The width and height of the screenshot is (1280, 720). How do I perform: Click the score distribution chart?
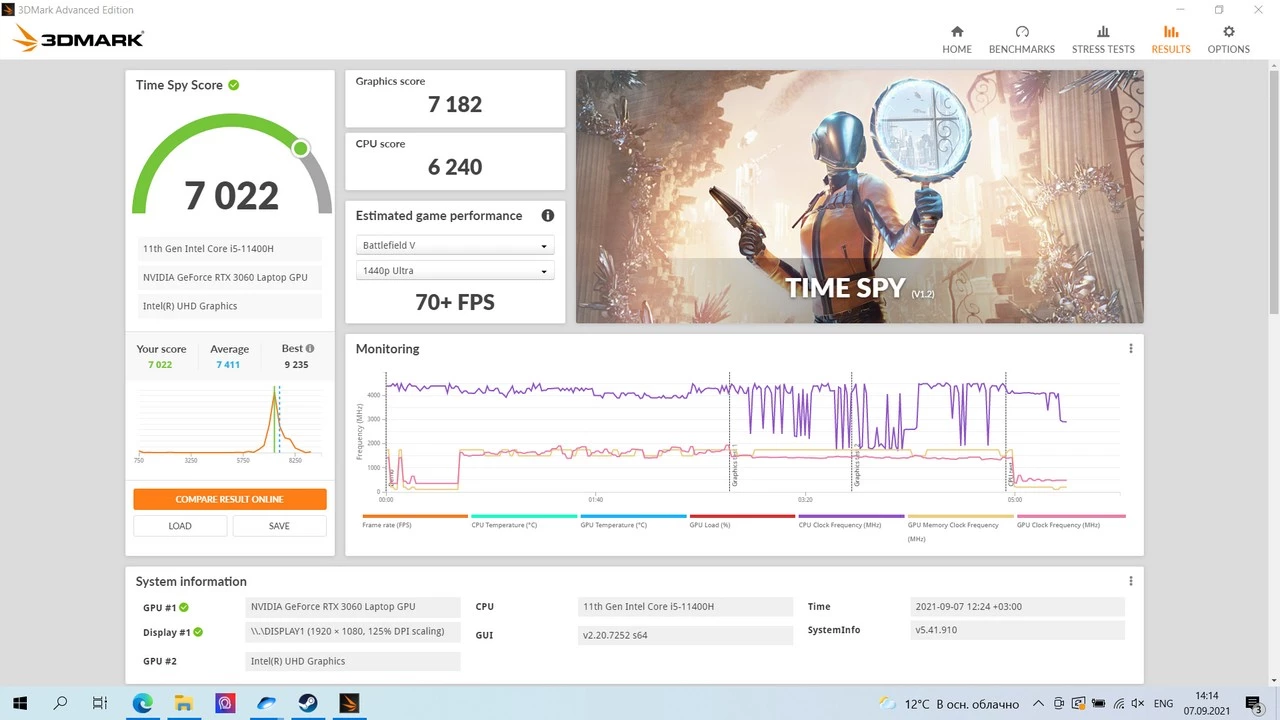coord(229,425)
